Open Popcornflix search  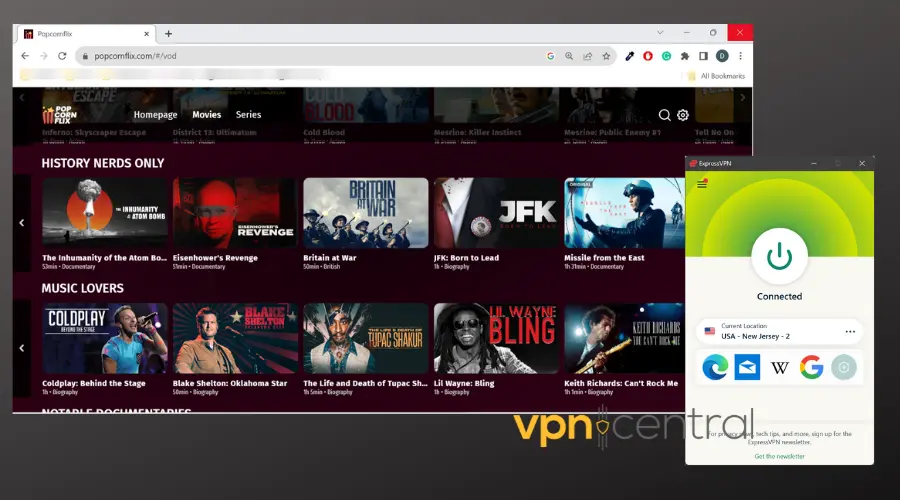coord(665,115)
